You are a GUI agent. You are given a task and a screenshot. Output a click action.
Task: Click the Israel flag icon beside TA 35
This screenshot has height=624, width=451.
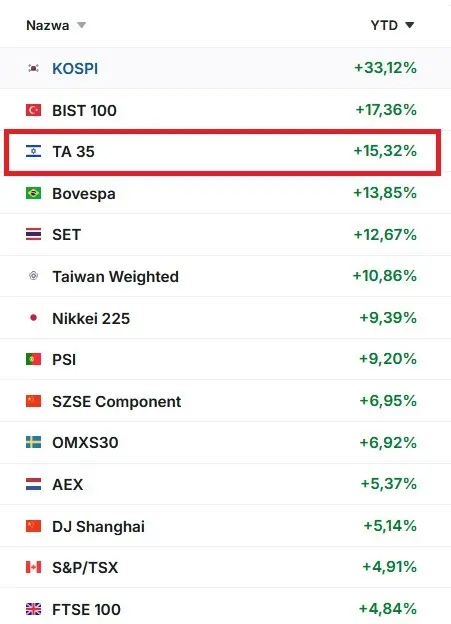click(33, 151)
